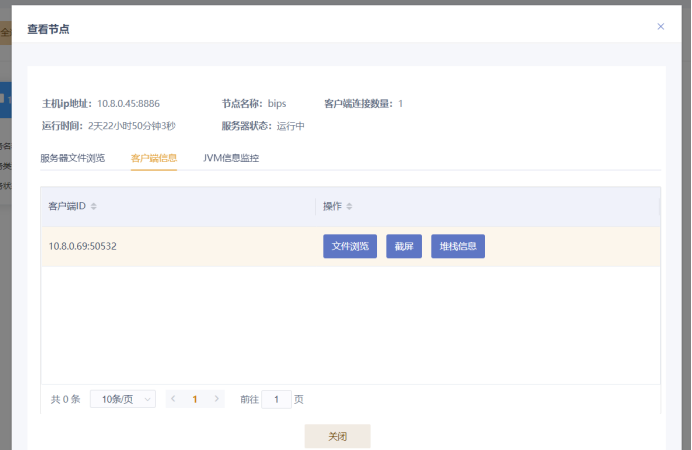Click the sort icon beside 操作 header
The width and height of the screenshot is (692, 450).
[349, 207]
